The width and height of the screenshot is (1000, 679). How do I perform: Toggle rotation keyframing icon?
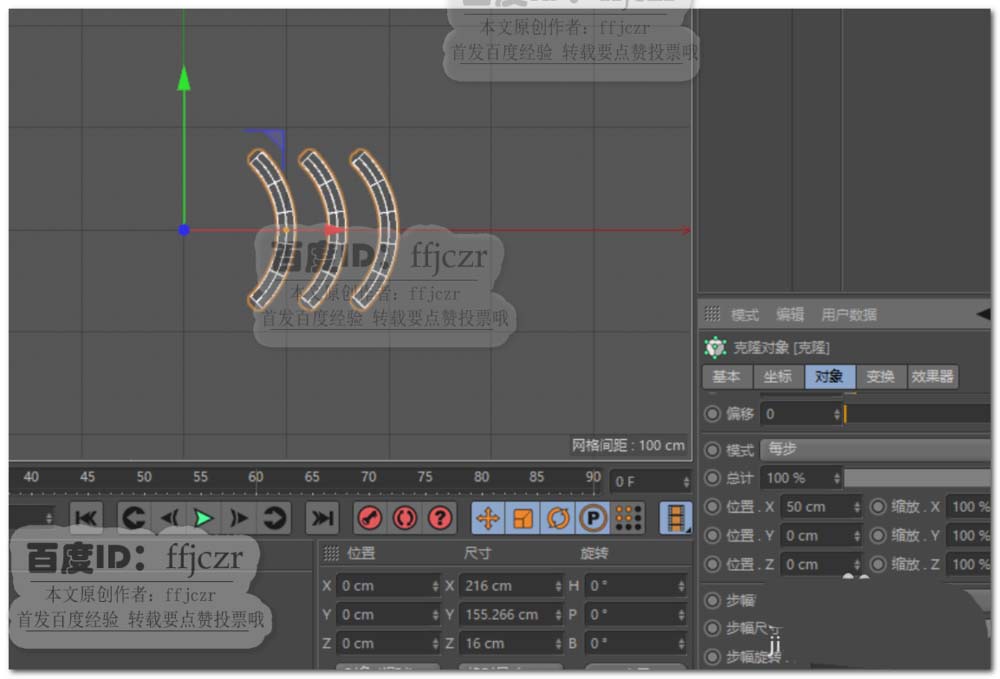[558, 518]
